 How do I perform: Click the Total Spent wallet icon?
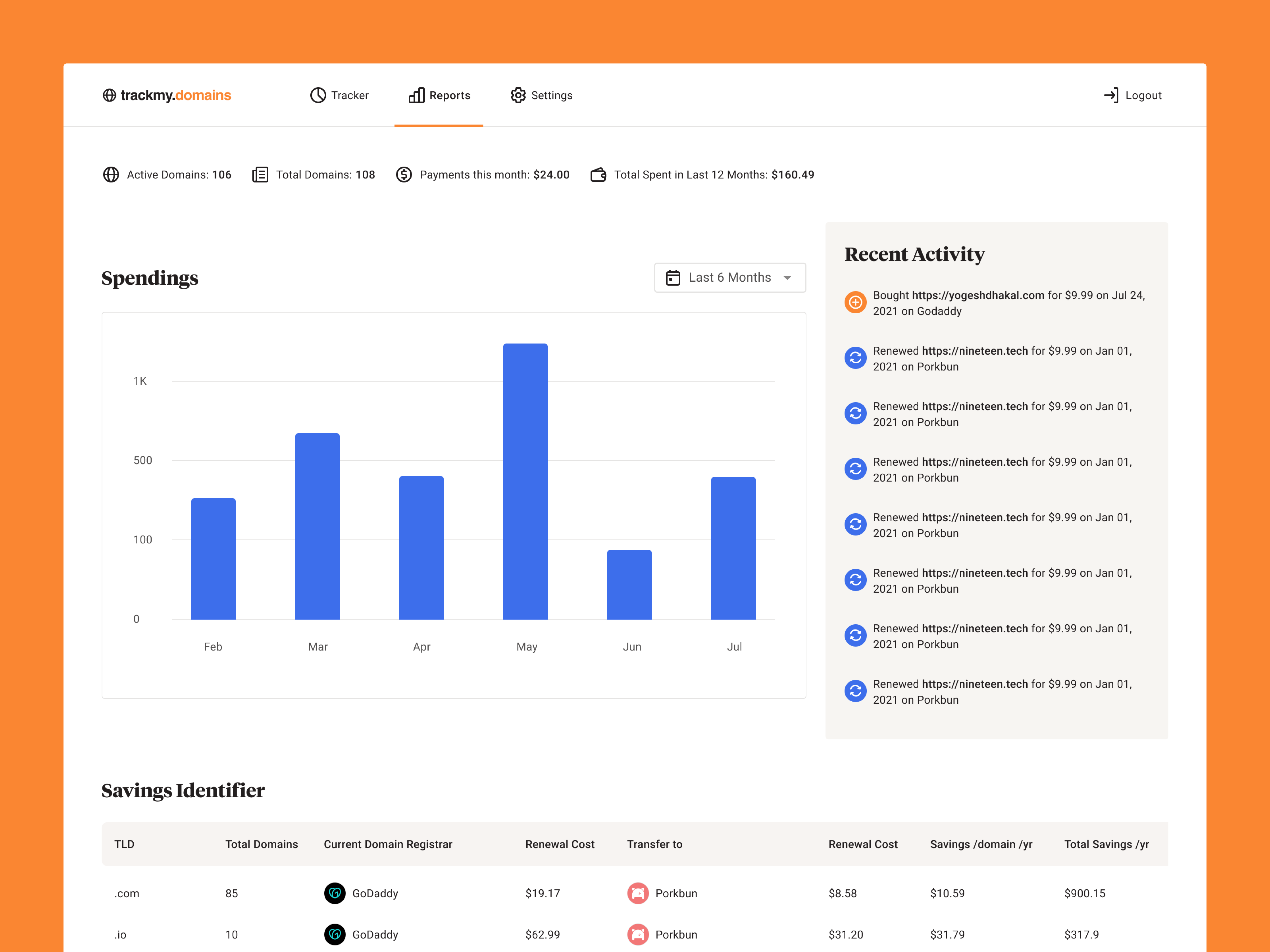598,175
